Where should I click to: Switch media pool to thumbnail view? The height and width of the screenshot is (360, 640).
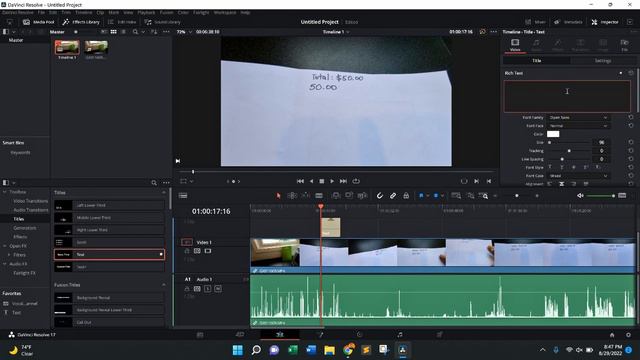(113, 32)
